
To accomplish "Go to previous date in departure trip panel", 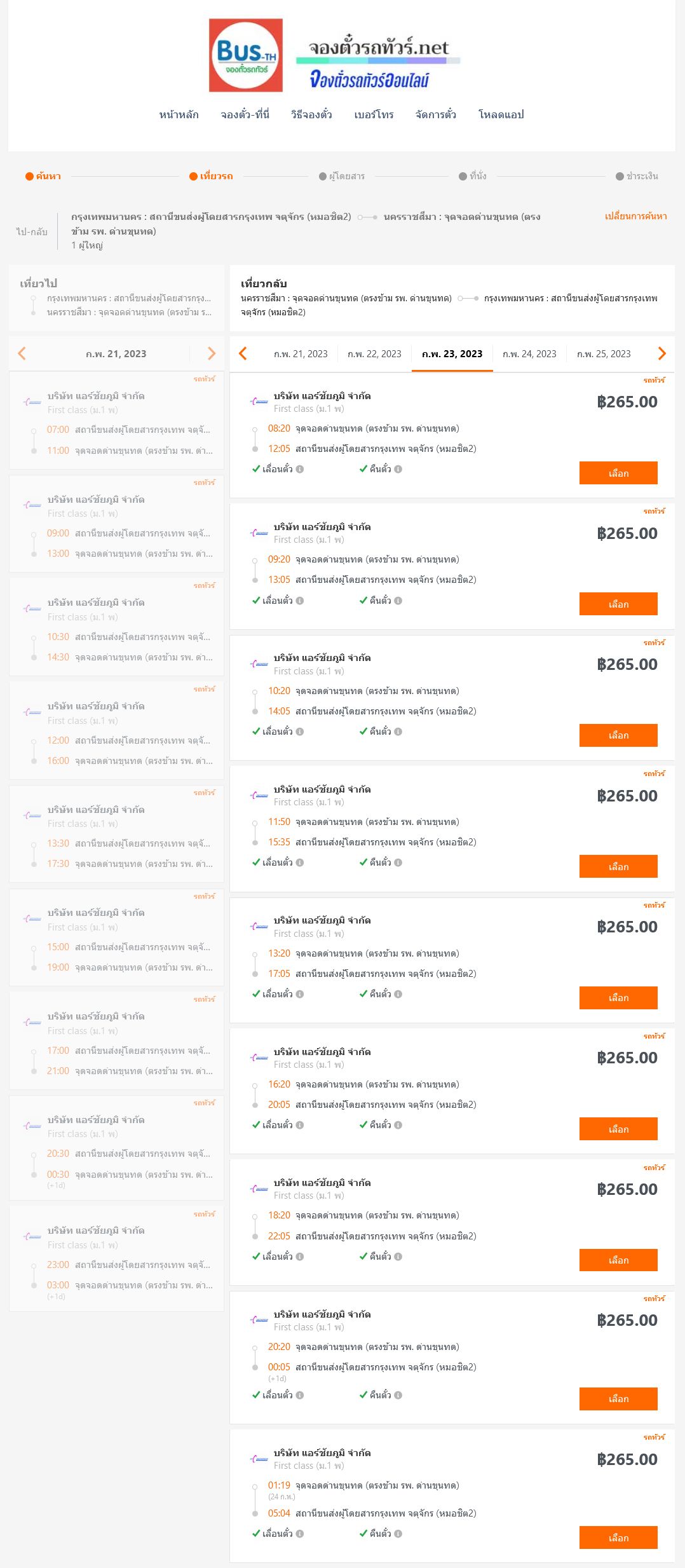I will click(x=22, y=353).
